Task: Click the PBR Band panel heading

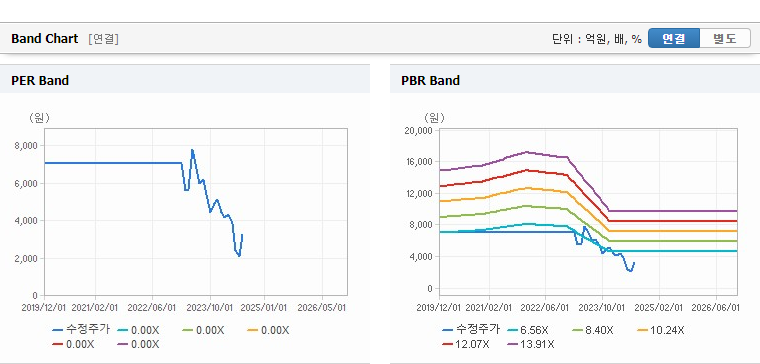Action: (x=430, y=80)
